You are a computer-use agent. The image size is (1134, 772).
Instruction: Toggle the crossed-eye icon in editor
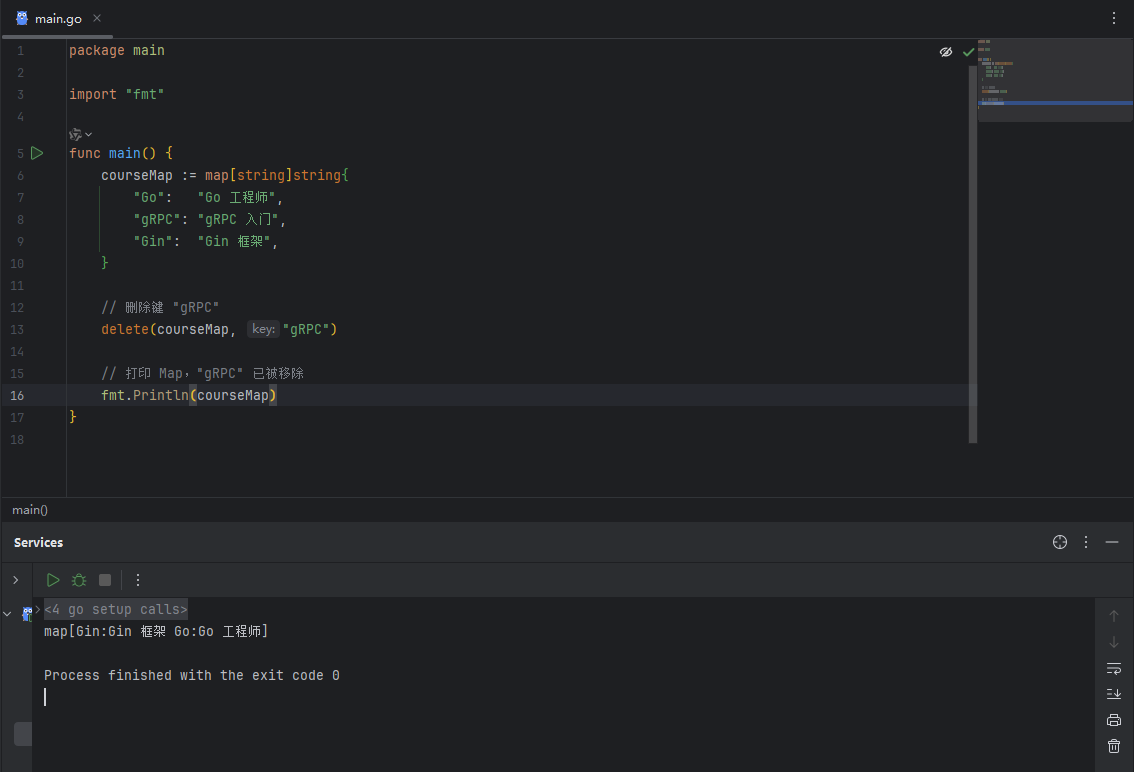(x=946, y=52)
